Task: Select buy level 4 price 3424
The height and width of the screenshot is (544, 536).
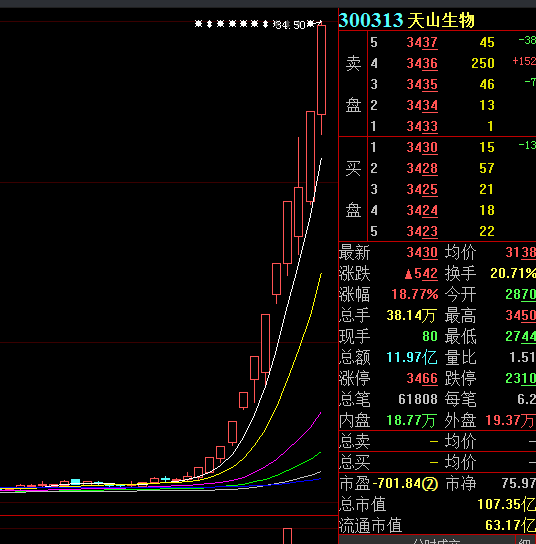Action: pos(422,210)
